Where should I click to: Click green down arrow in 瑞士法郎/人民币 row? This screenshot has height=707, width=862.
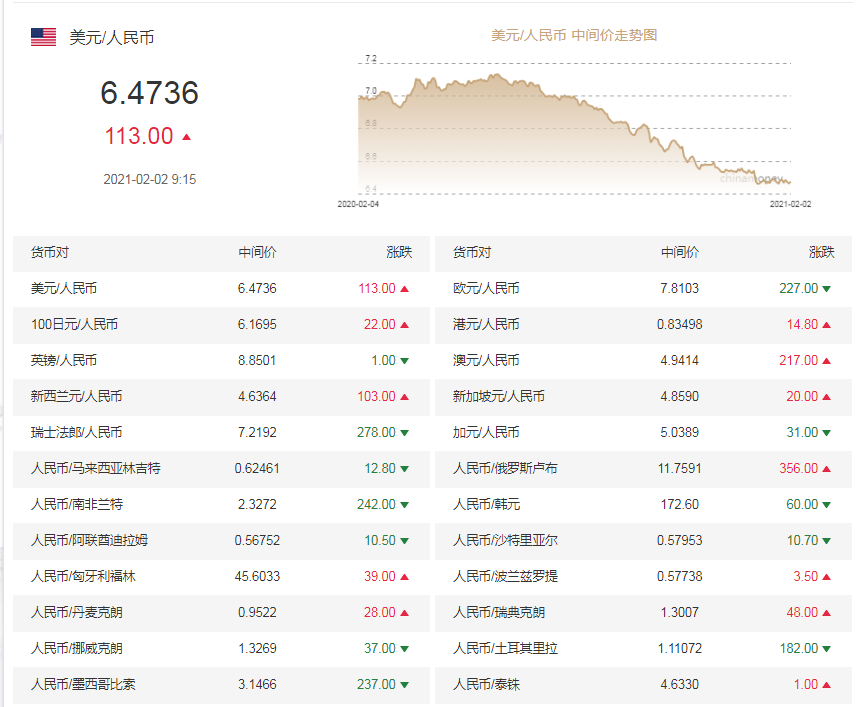coord(404,433)
